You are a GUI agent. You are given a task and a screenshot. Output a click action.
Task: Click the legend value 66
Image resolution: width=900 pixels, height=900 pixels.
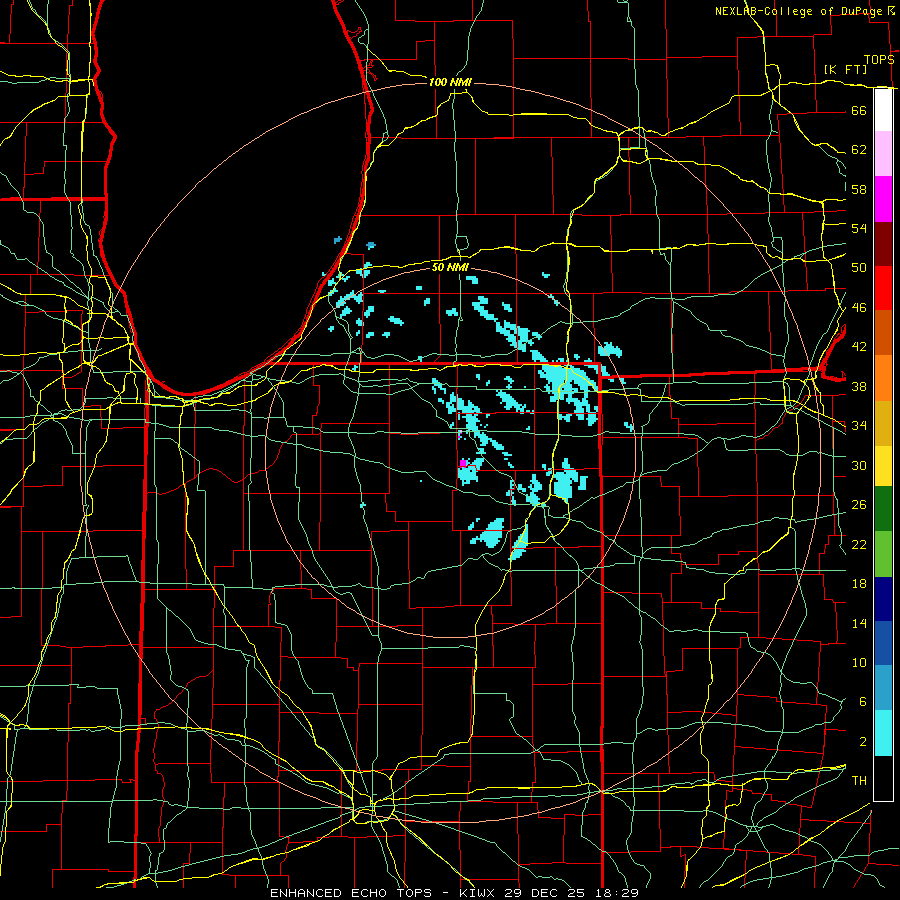coord(859,110)
